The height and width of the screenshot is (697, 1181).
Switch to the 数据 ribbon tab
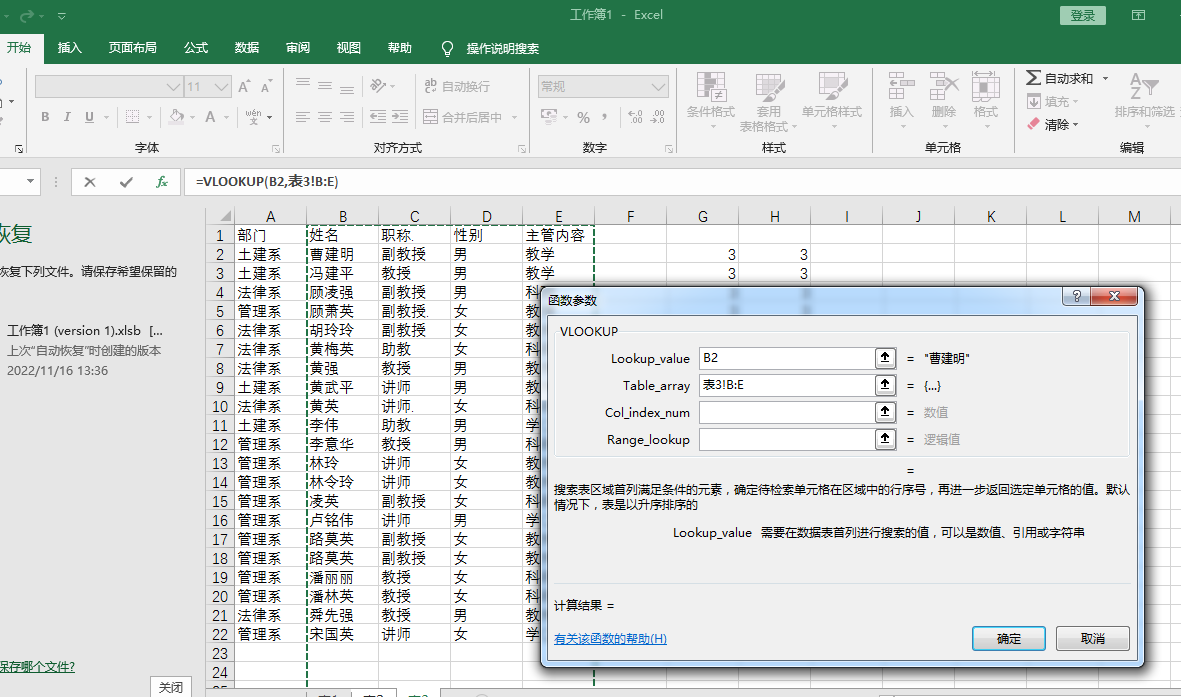click(246, 47)
